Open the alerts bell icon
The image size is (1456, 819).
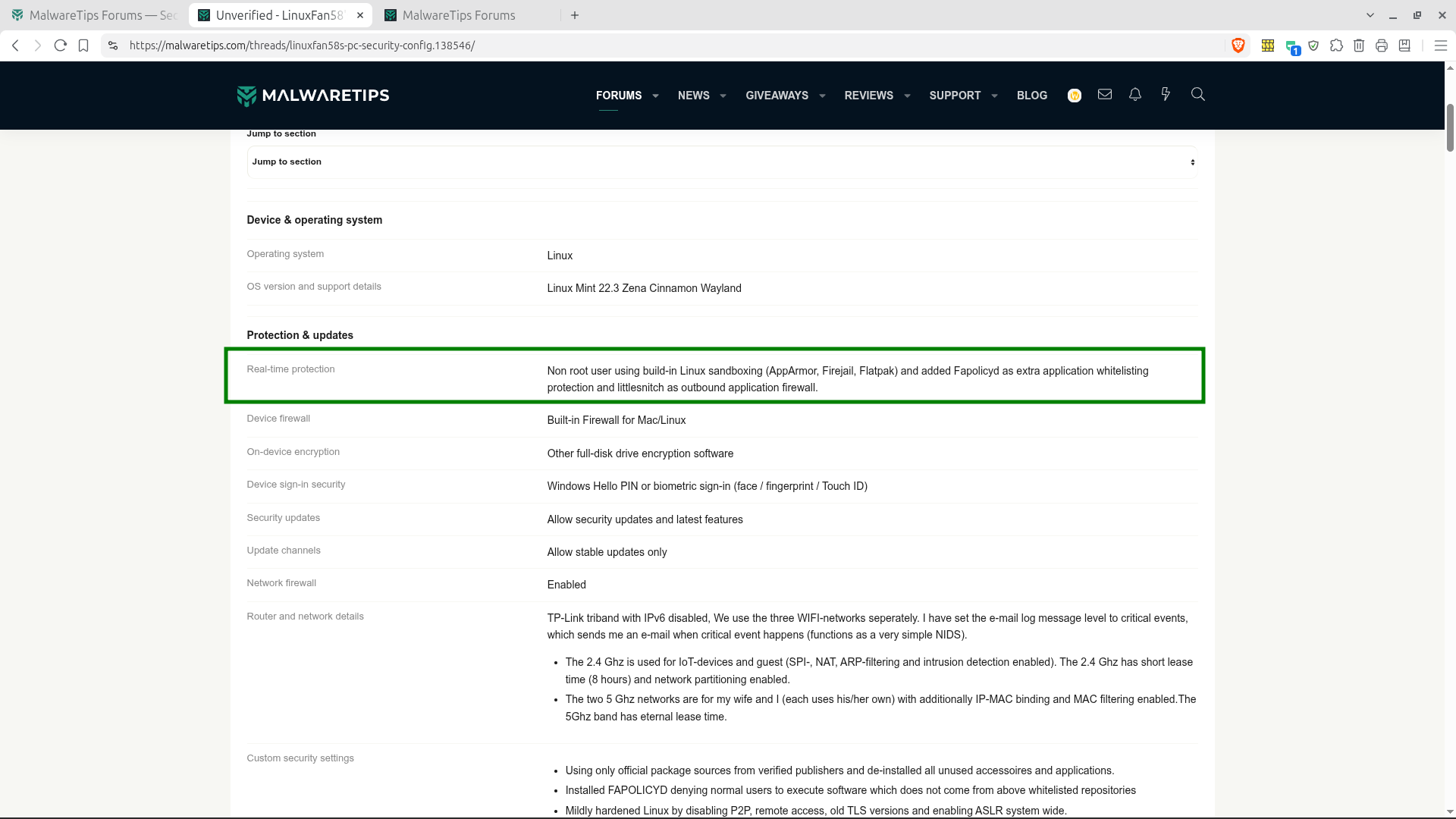tap(1135, 94)
